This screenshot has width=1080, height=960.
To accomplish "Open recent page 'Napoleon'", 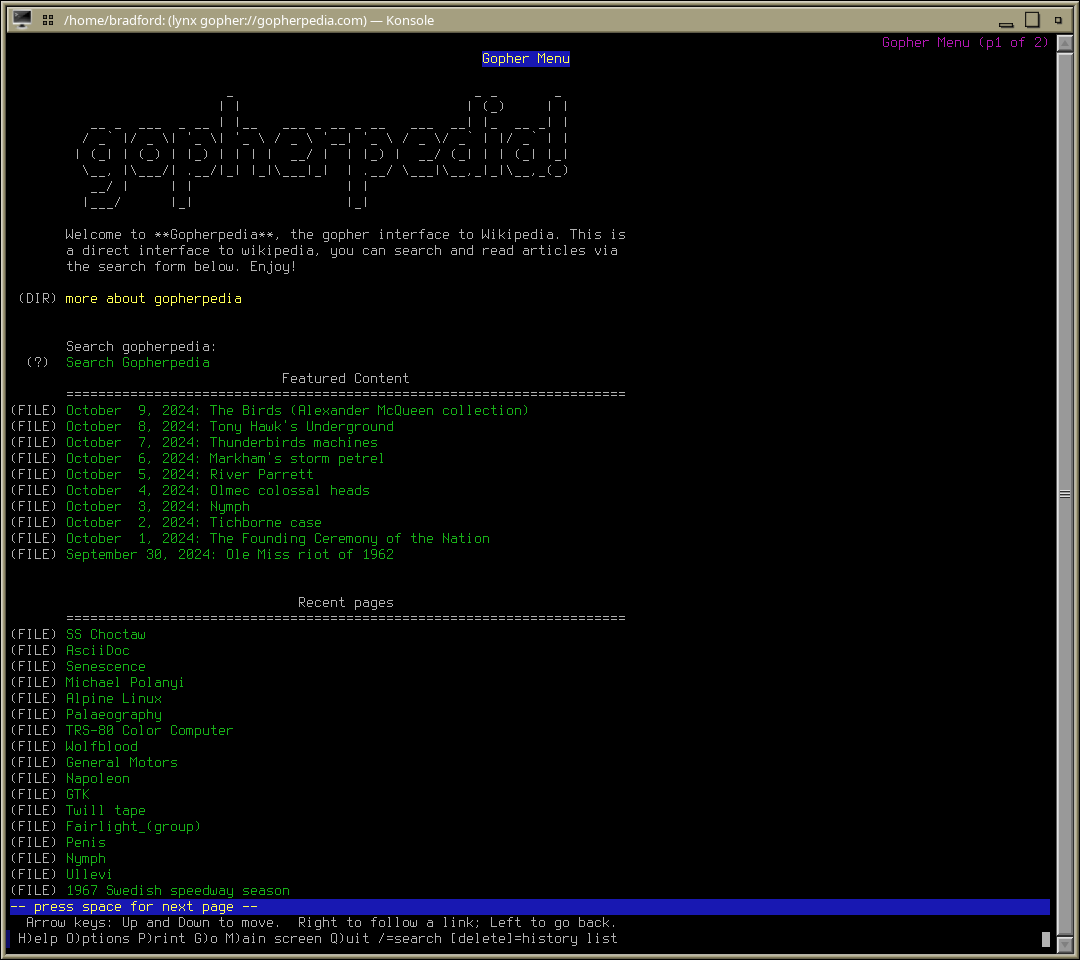I will click(x=97, y=778).
